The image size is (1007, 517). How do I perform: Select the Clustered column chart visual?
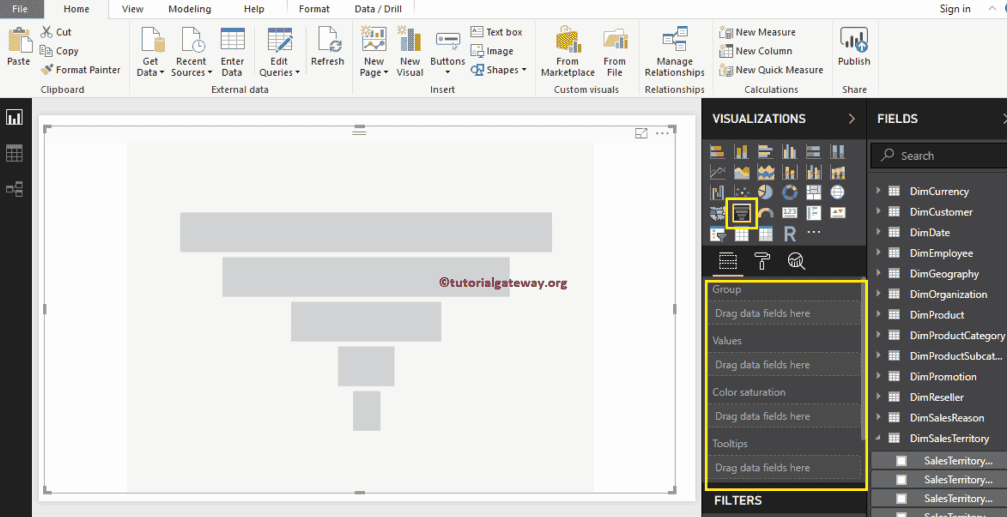click(x=789, y=152)
